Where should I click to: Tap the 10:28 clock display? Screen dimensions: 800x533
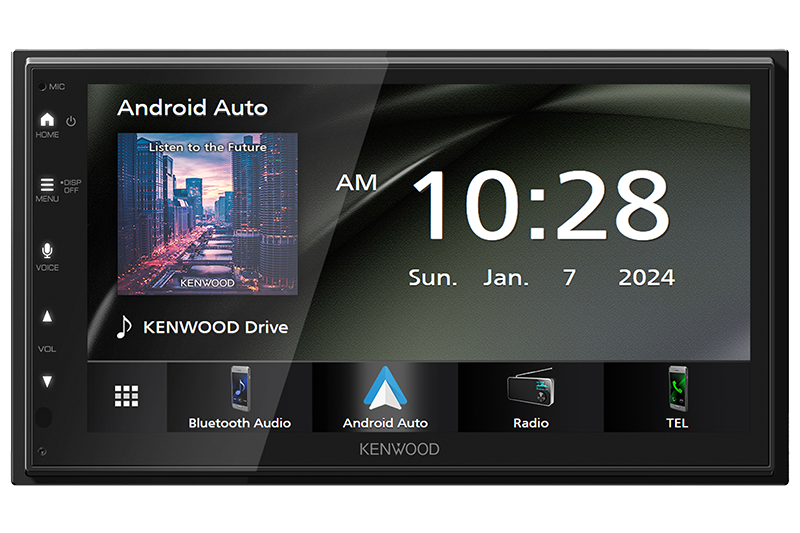(x=541, y=205)
